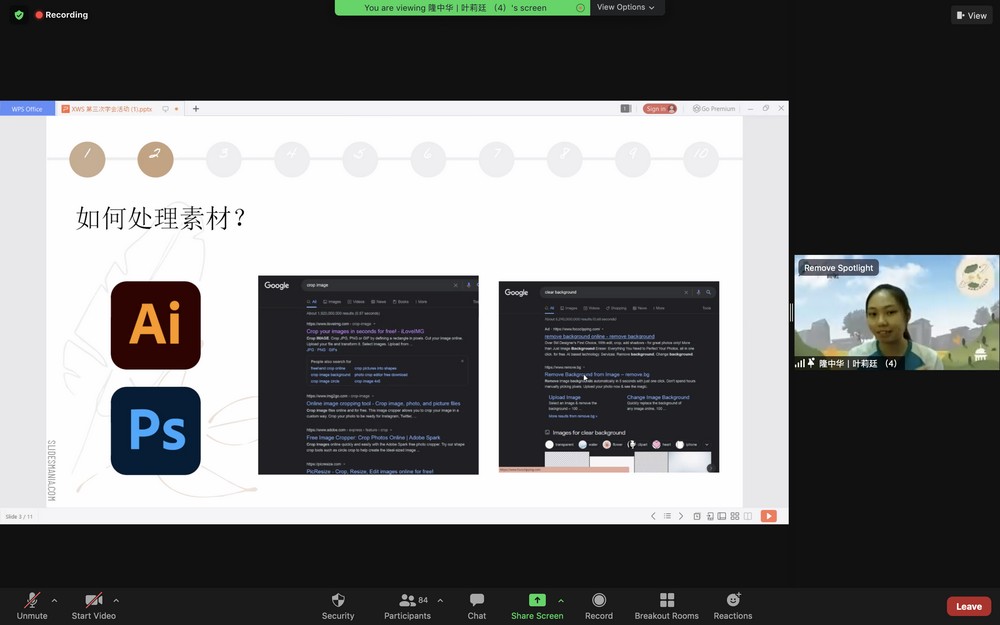Click step circle number 3
The image size is (1000, 625).
(224, 159)
